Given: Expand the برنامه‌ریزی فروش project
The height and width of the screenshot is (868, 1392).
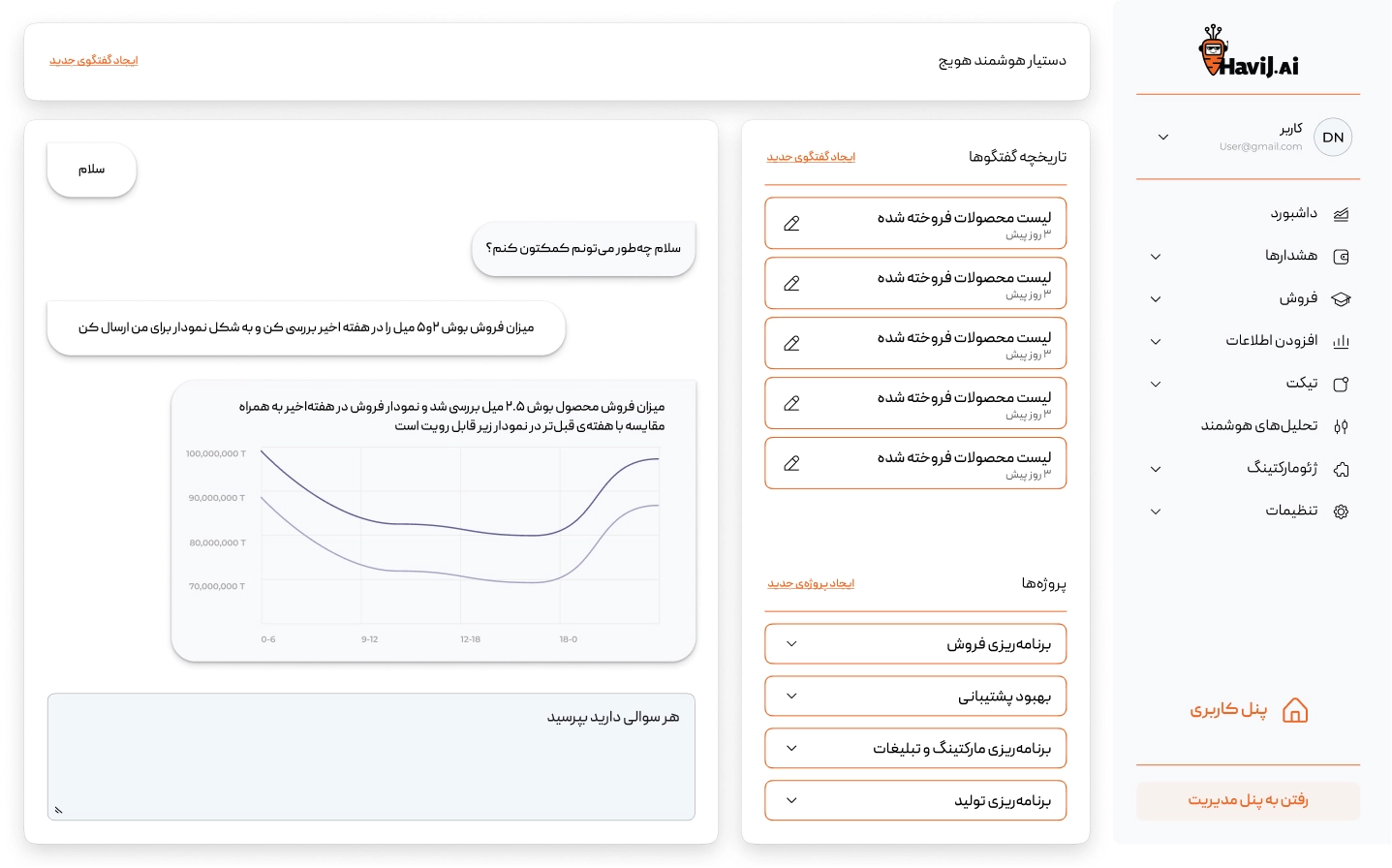Looking at the screenshot, I should tap(791, 644).
